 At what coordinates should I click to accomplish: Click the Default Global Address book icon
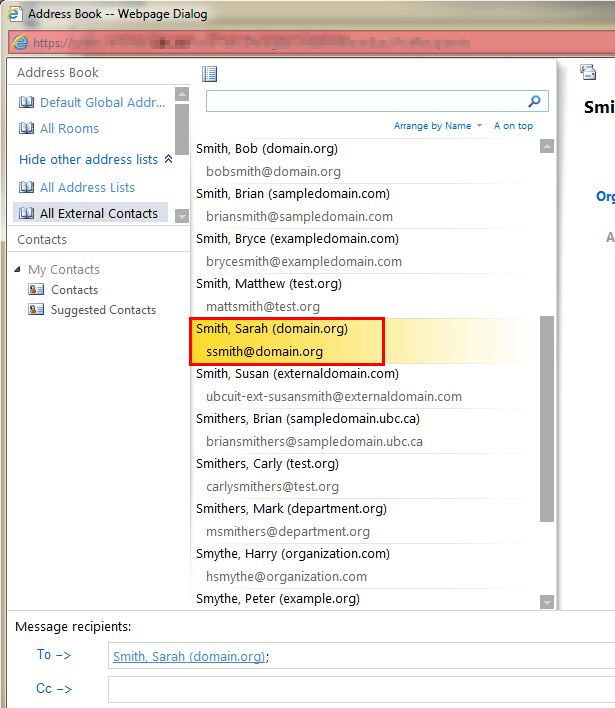tap(26, 102)
